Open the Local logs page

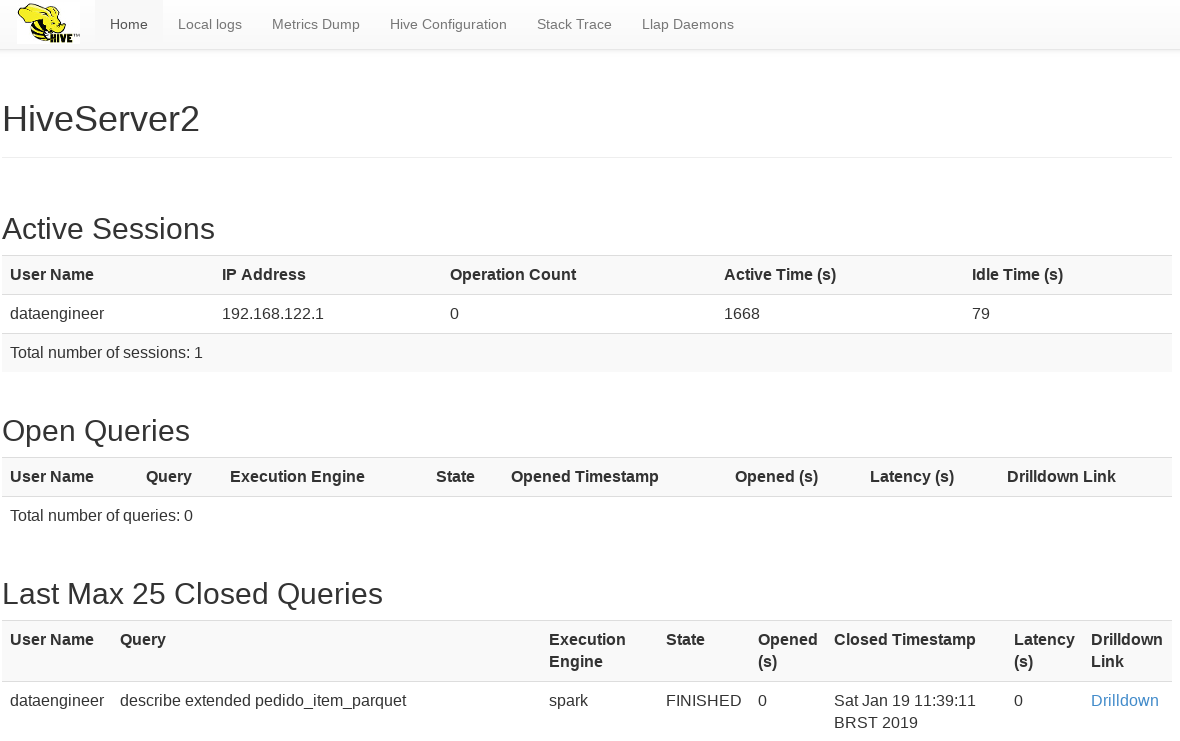point(210,24)
